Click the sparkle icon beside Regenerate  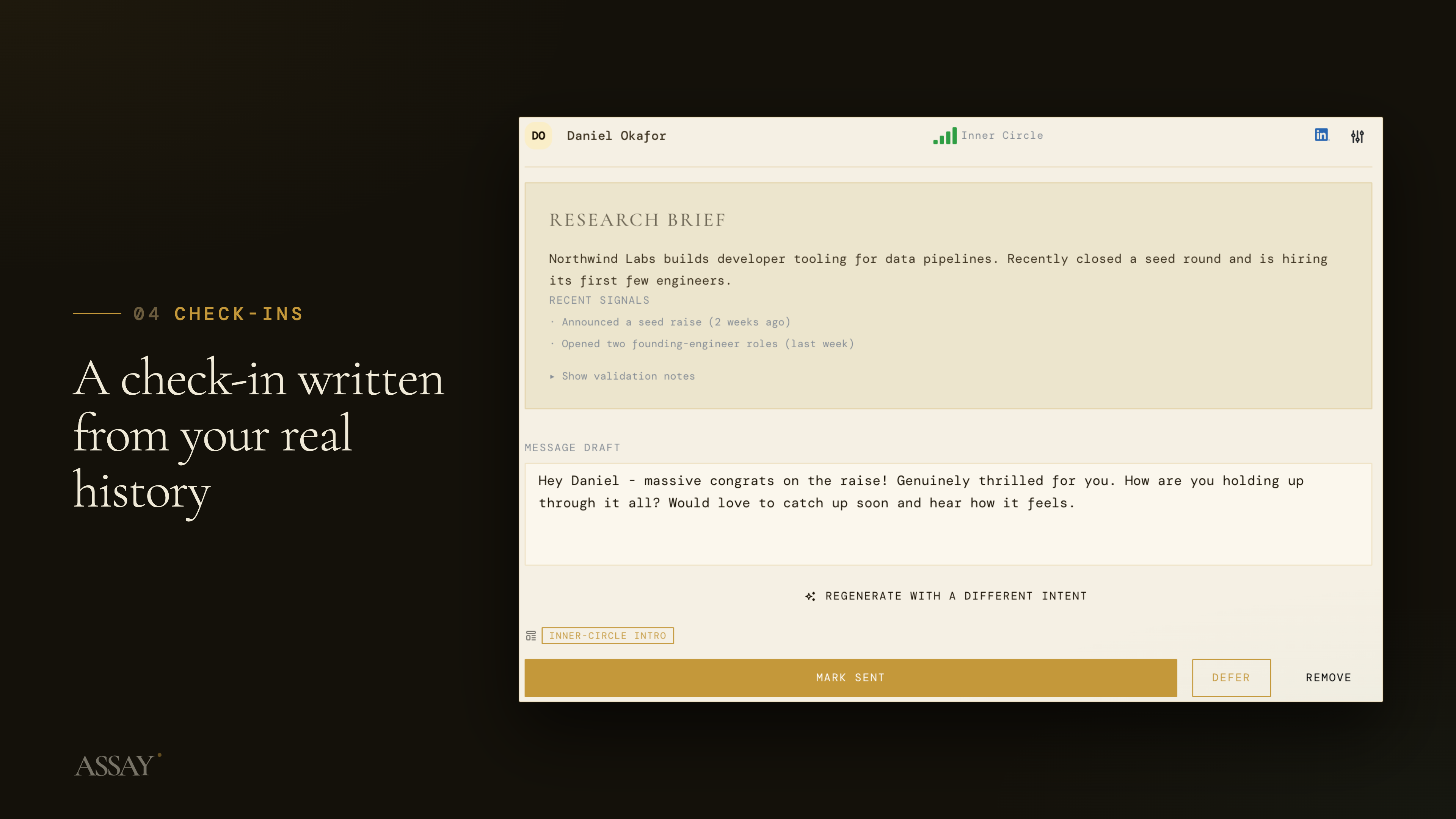pos(811,596)
